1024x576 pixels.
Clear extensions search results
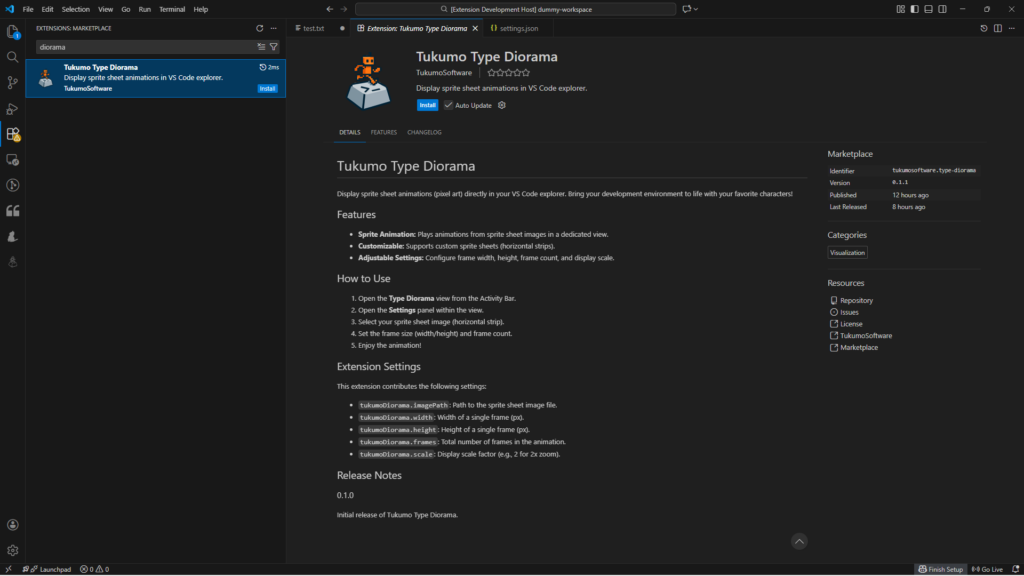pos(261,47)
